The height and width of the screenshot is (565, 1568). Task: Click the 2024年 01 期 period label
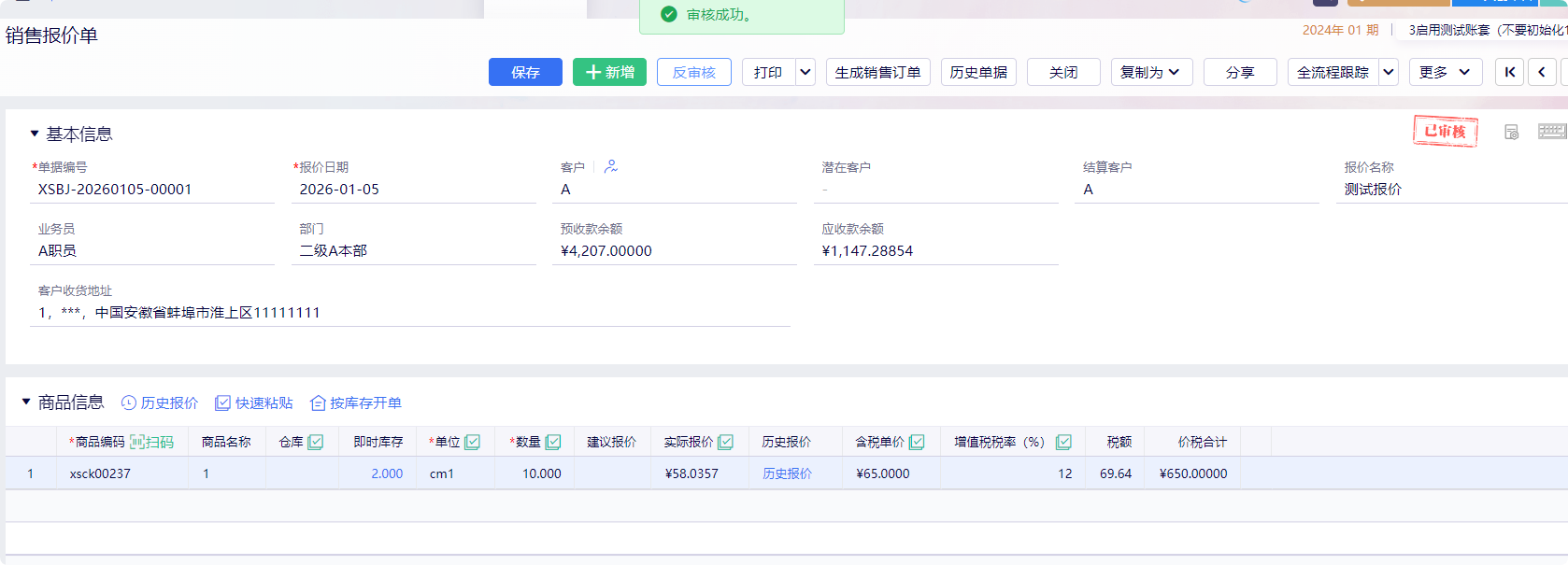pyautogui.click(x=1340, y=30)
